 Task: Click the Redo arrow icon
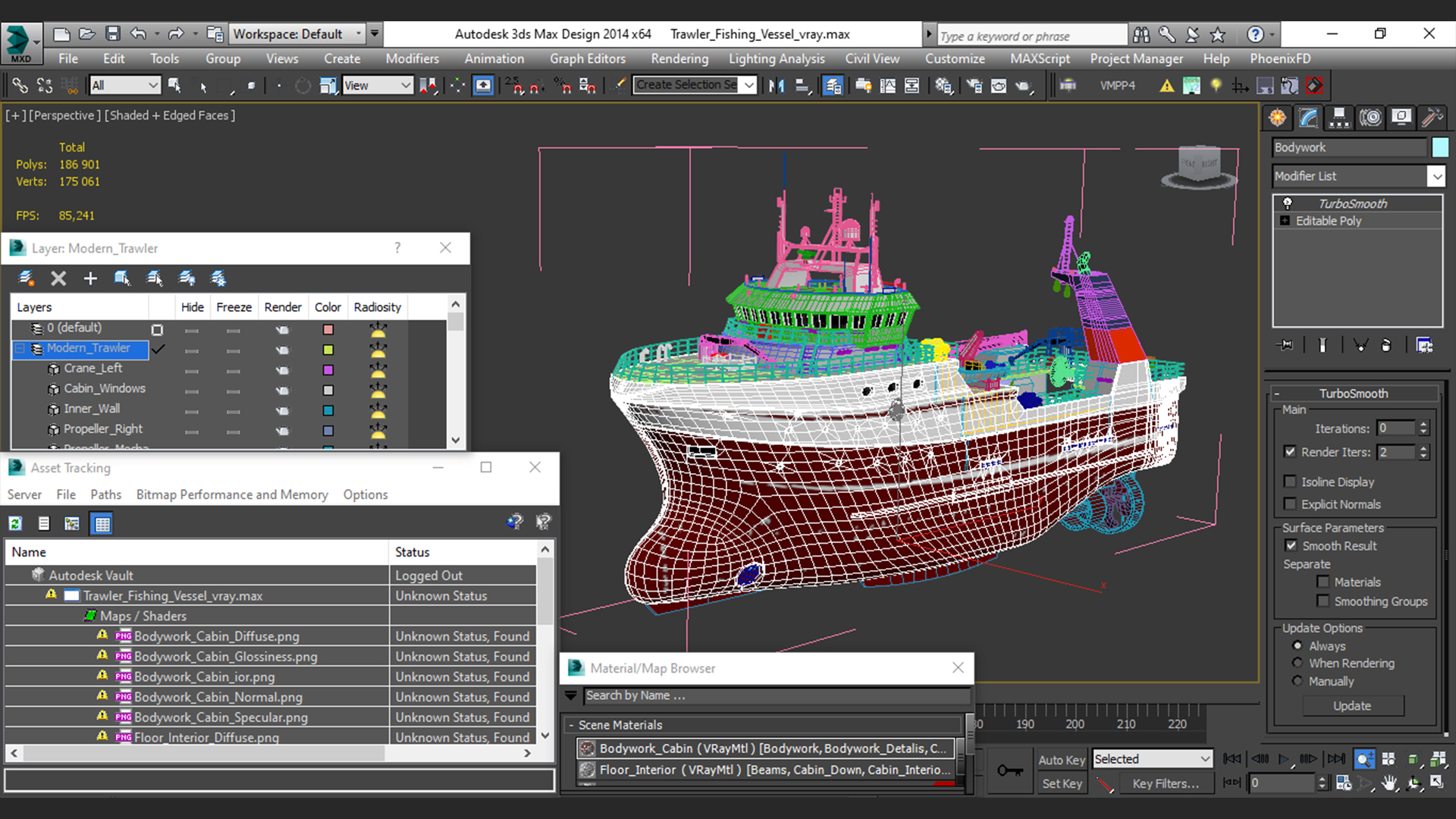coord(176,34)
